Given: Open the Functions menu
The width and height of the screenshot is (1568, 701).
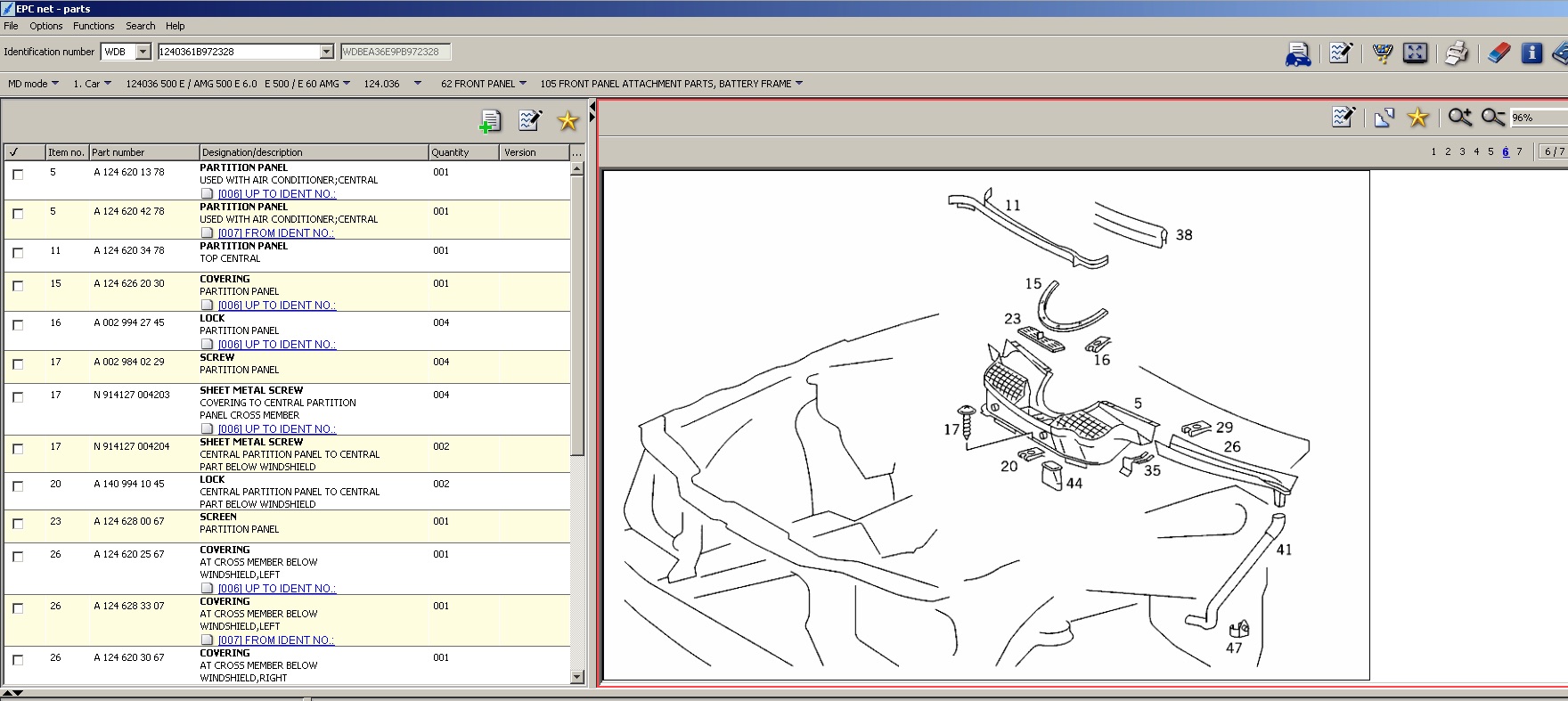Looking at the screenshot, I should click(x=94, y=26).
